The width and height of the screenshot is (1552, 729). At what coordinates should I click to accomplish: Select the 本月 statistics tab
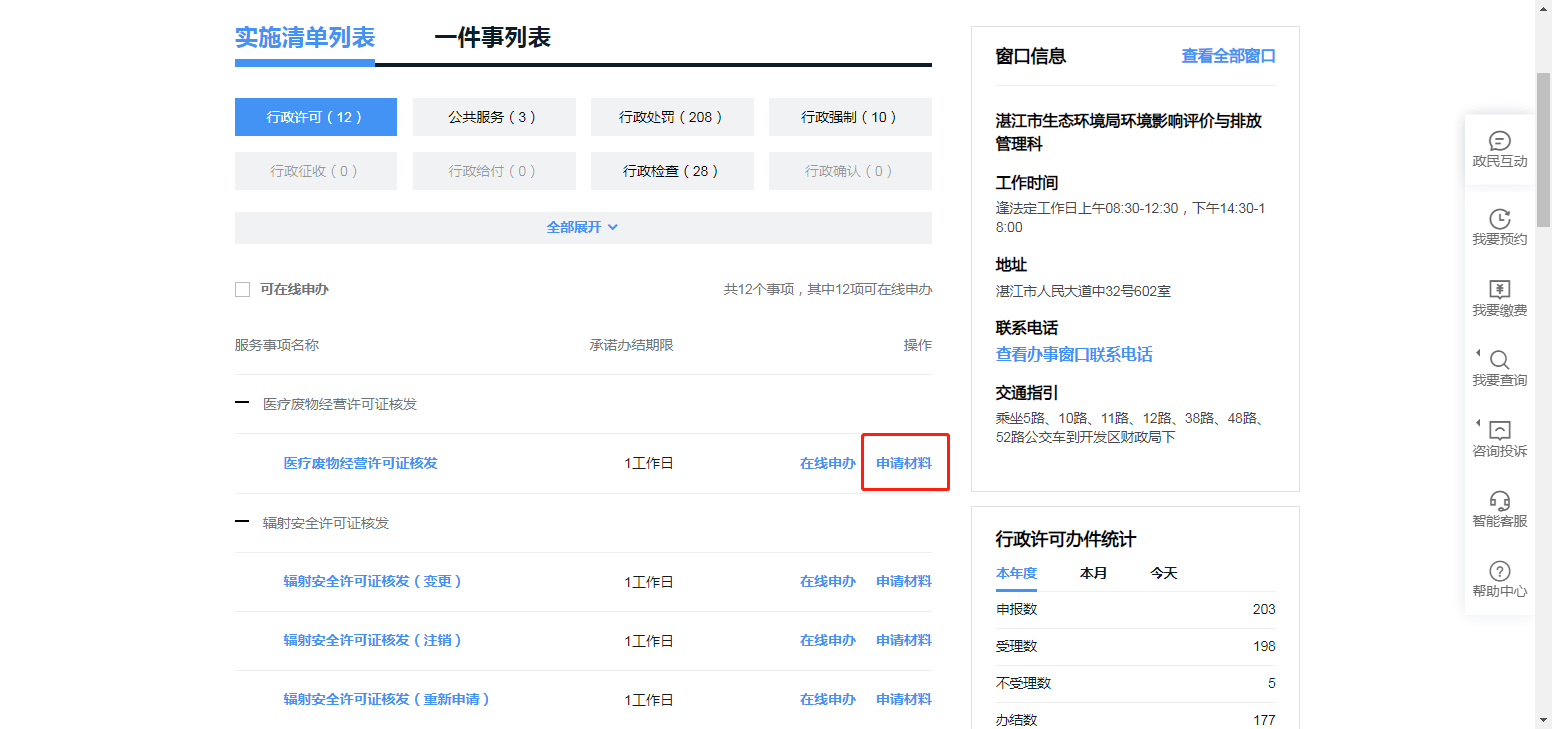[x=1093, y=573]
